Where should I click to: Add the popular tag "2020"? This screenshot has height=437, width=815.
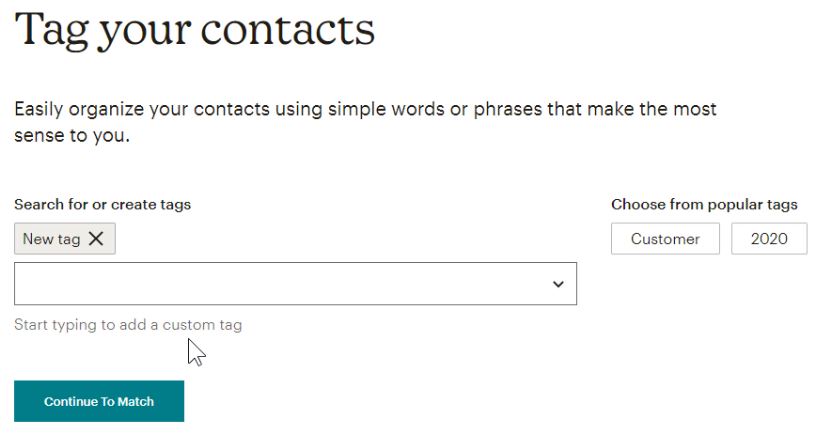(x=769, y=239)
